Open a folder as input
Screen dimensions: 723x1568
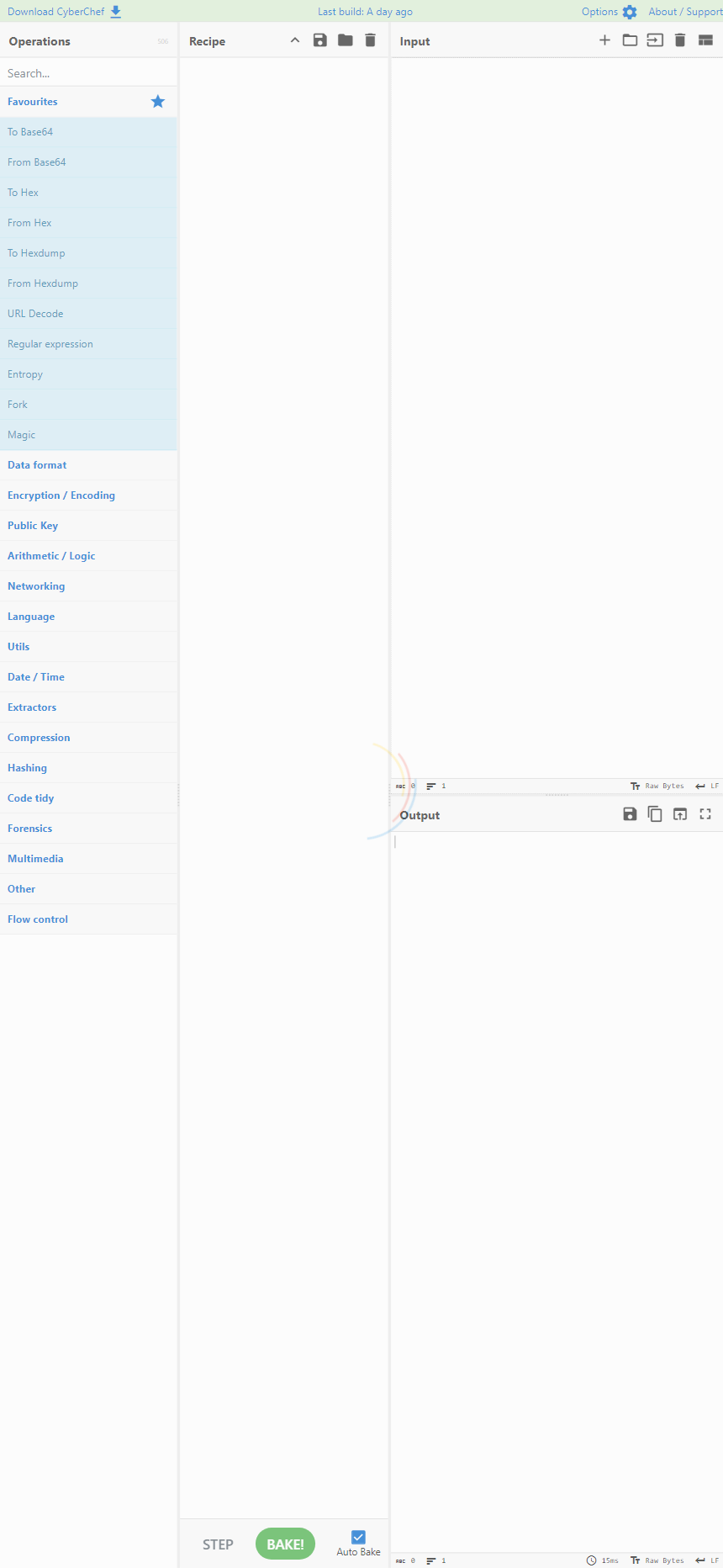(x=630, y=40)
